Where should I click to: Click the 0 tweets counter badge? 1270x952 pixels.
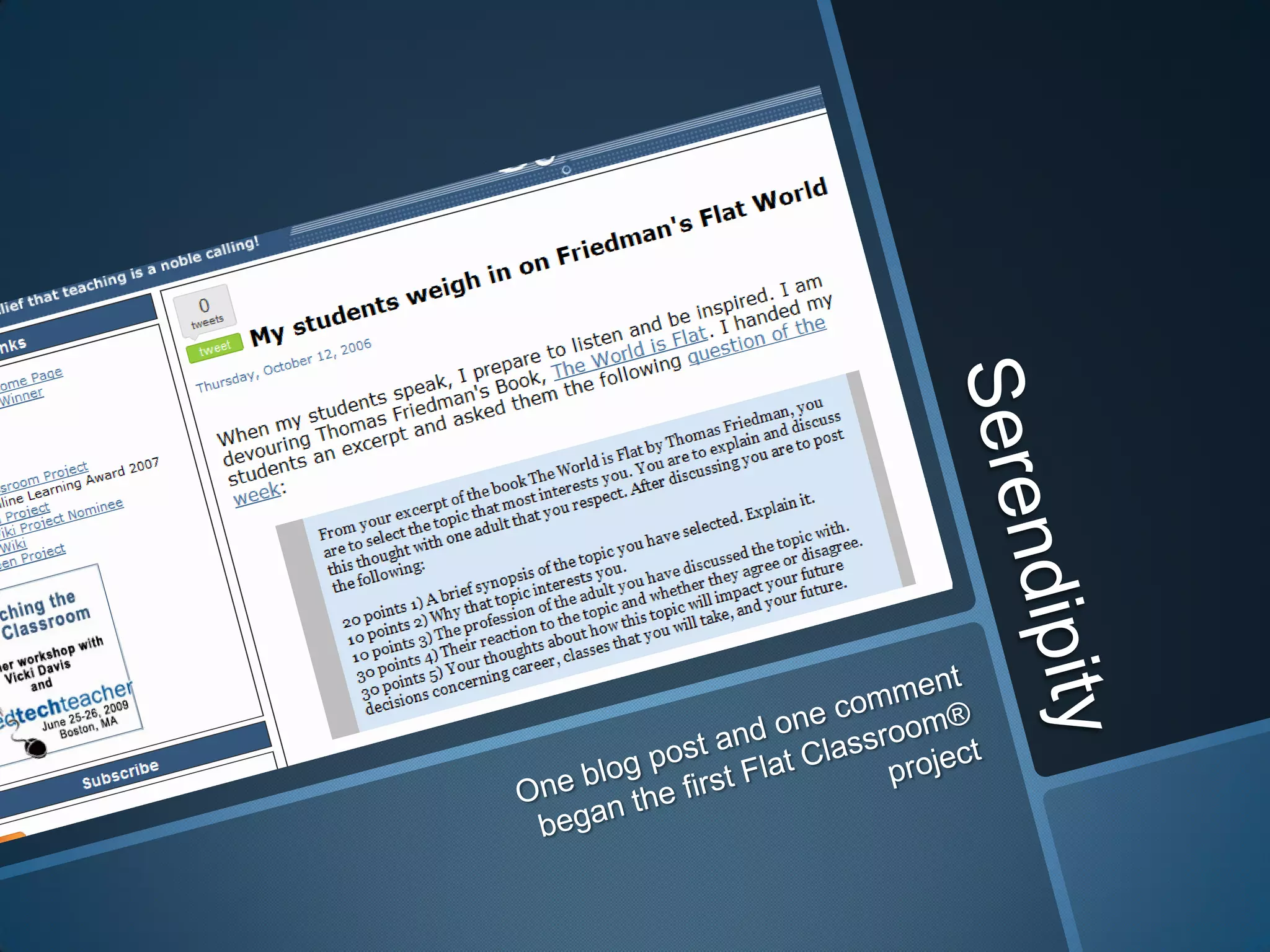(x=205, y=312)
